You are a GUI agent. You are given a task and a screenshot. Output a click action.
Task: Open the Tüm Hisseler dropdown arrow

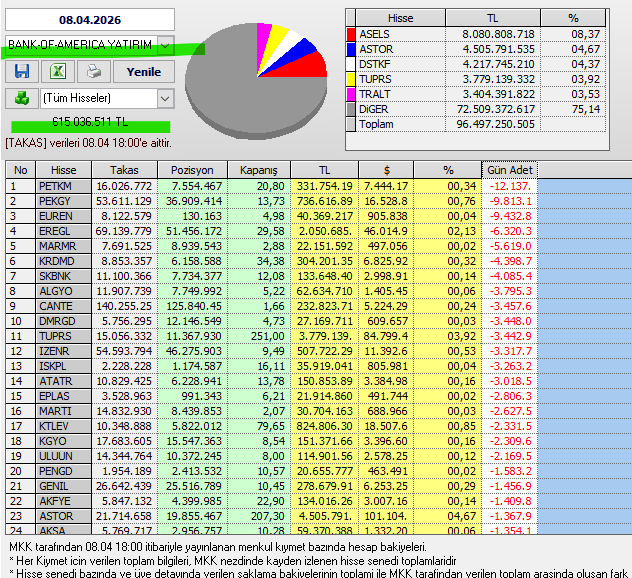[165, 98]
